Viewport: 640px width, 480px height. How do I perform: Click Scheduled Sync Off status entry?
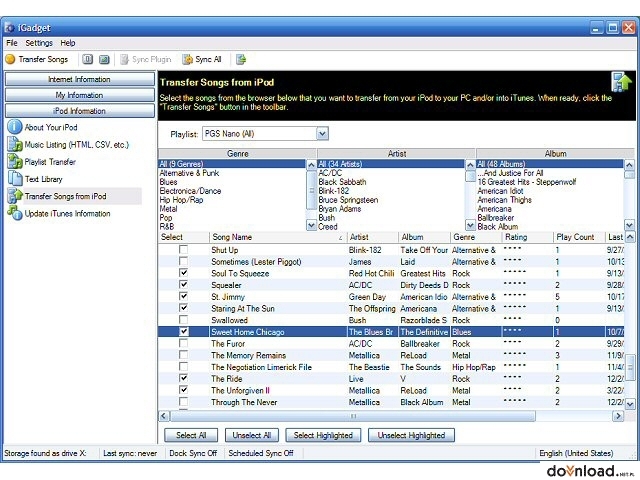click(x=261, y=453)
